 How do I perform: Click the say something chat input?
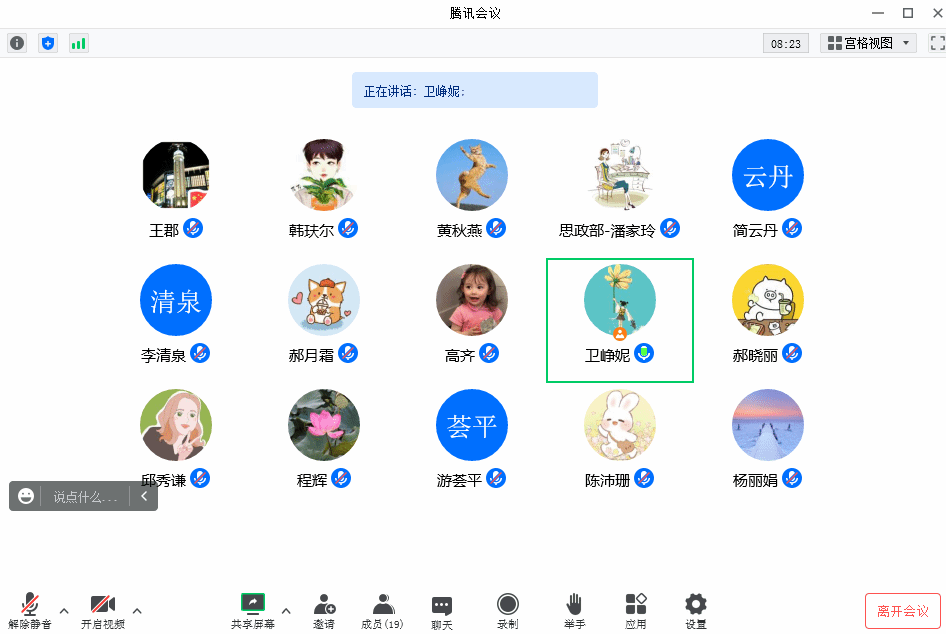[x=84, y=496]
